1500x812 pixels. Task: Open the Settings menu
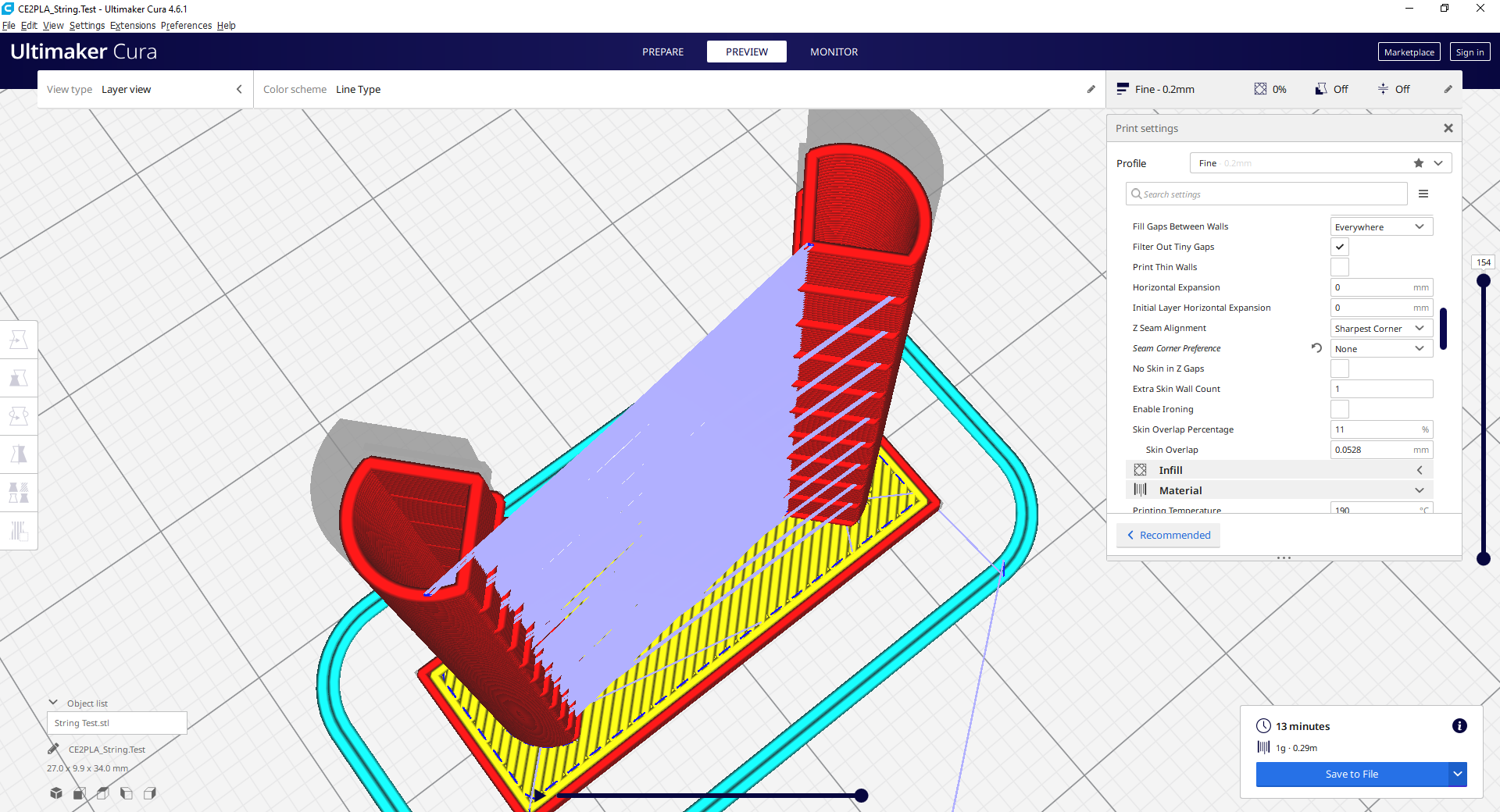coord(87,25)
